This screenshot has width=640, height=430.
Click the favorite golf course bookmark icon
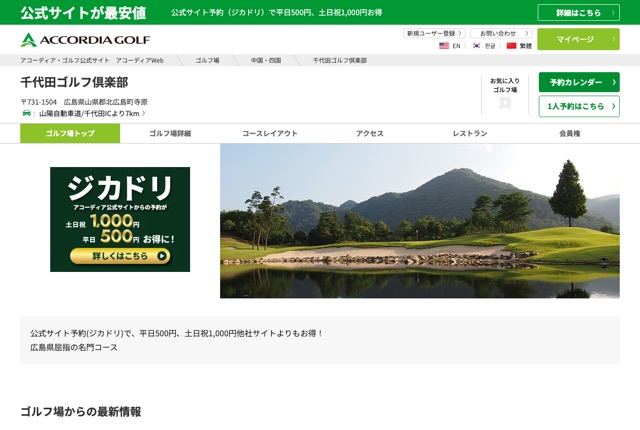point(505,104)
